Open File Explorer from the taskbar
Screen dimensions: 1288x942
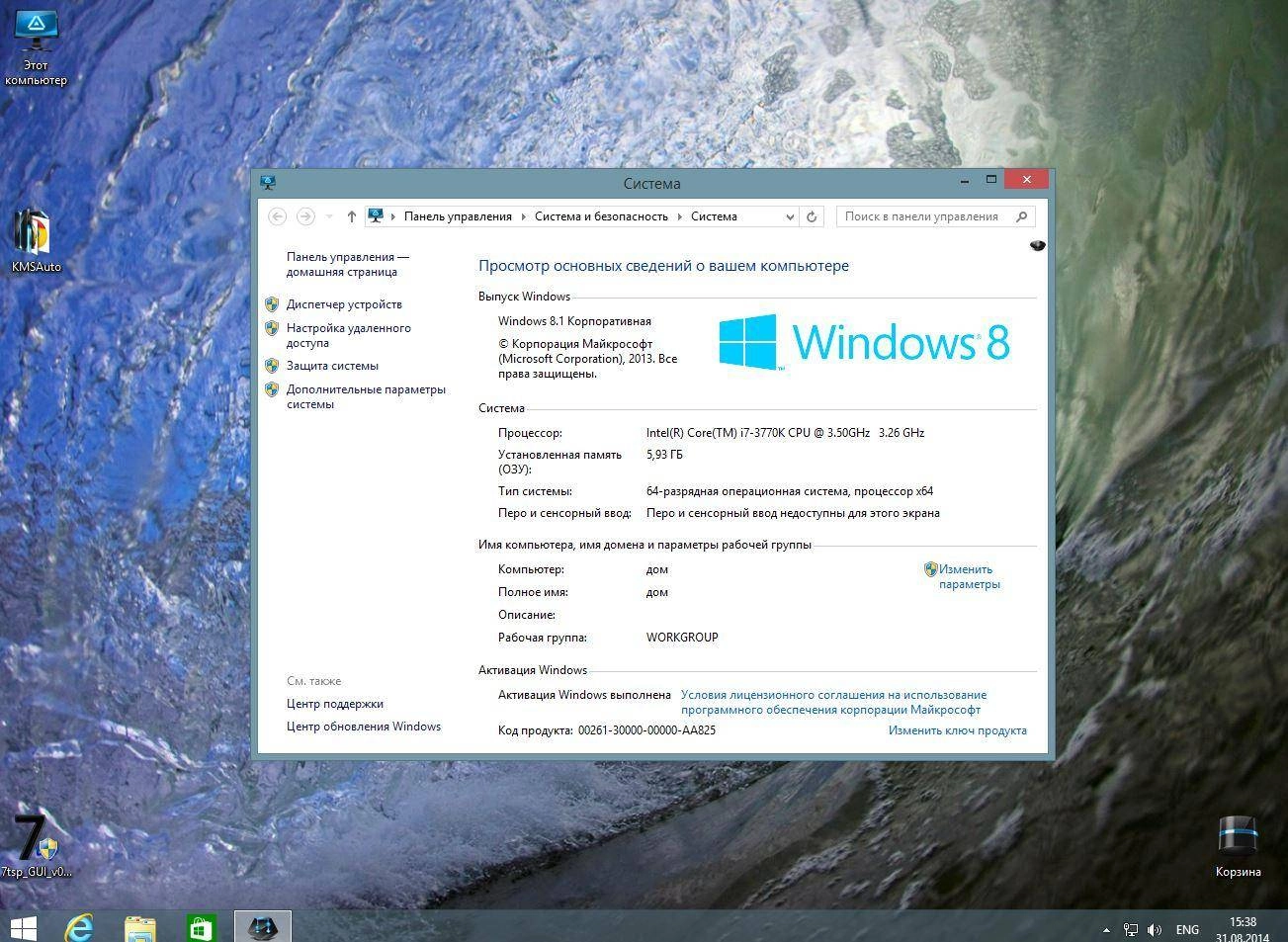(x=140, y=927)
